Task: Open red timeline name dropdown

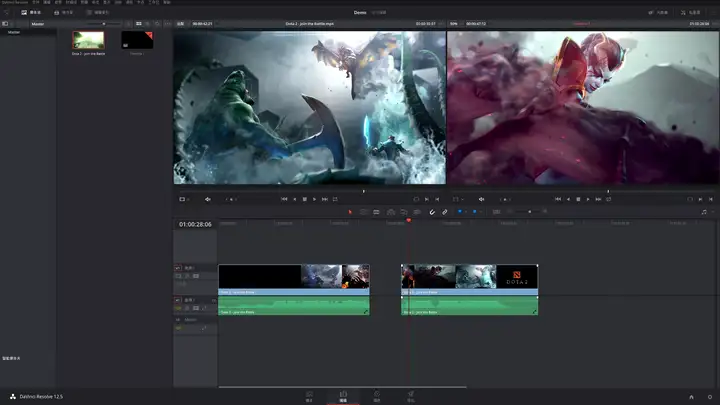Action: (582, 24)
